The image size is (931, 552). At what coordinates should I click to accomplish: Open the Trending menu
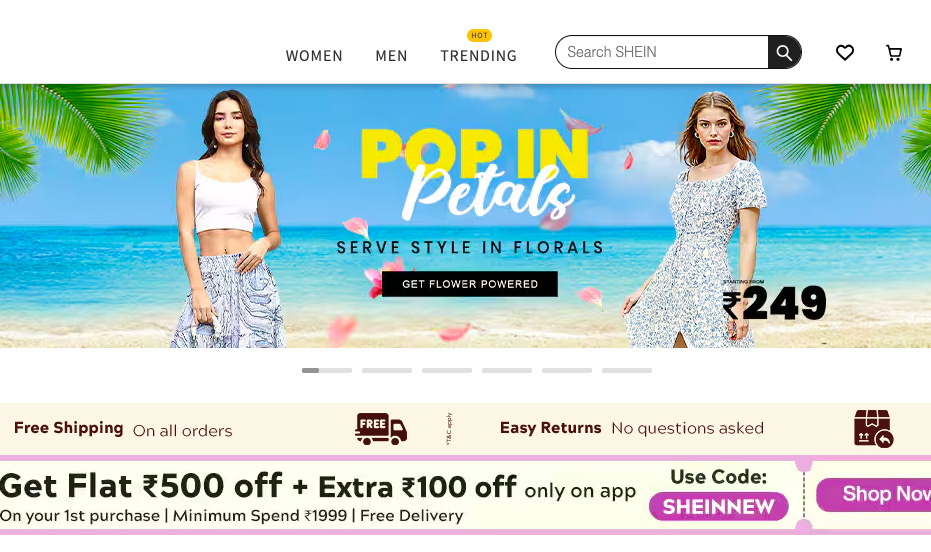[478, 56]
